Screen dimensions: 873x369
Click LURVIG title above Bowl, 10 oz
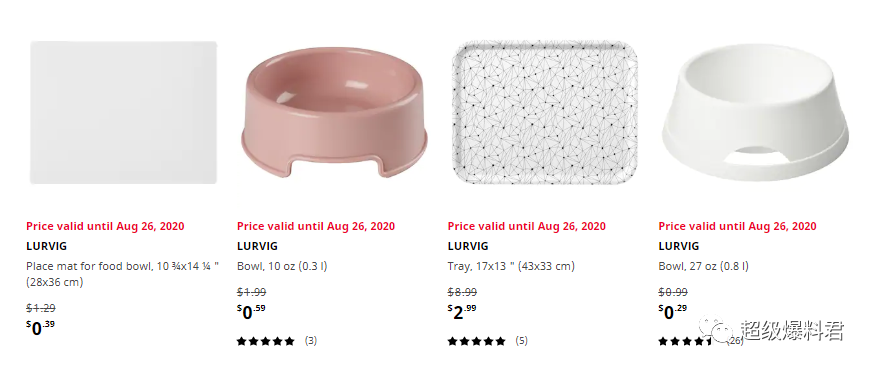(257, 246)
